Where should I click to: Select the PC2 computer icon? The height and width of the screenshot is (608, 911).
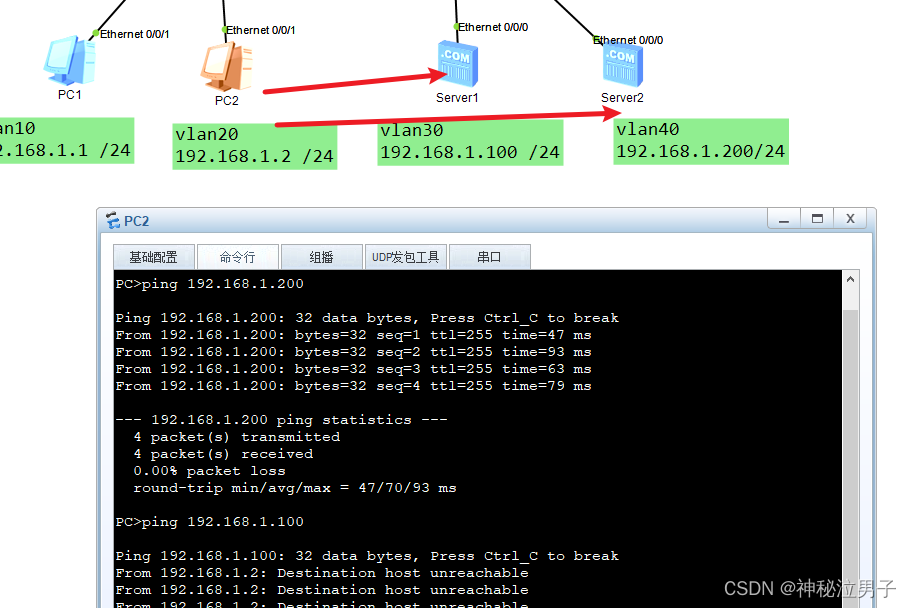coord(227,66)
